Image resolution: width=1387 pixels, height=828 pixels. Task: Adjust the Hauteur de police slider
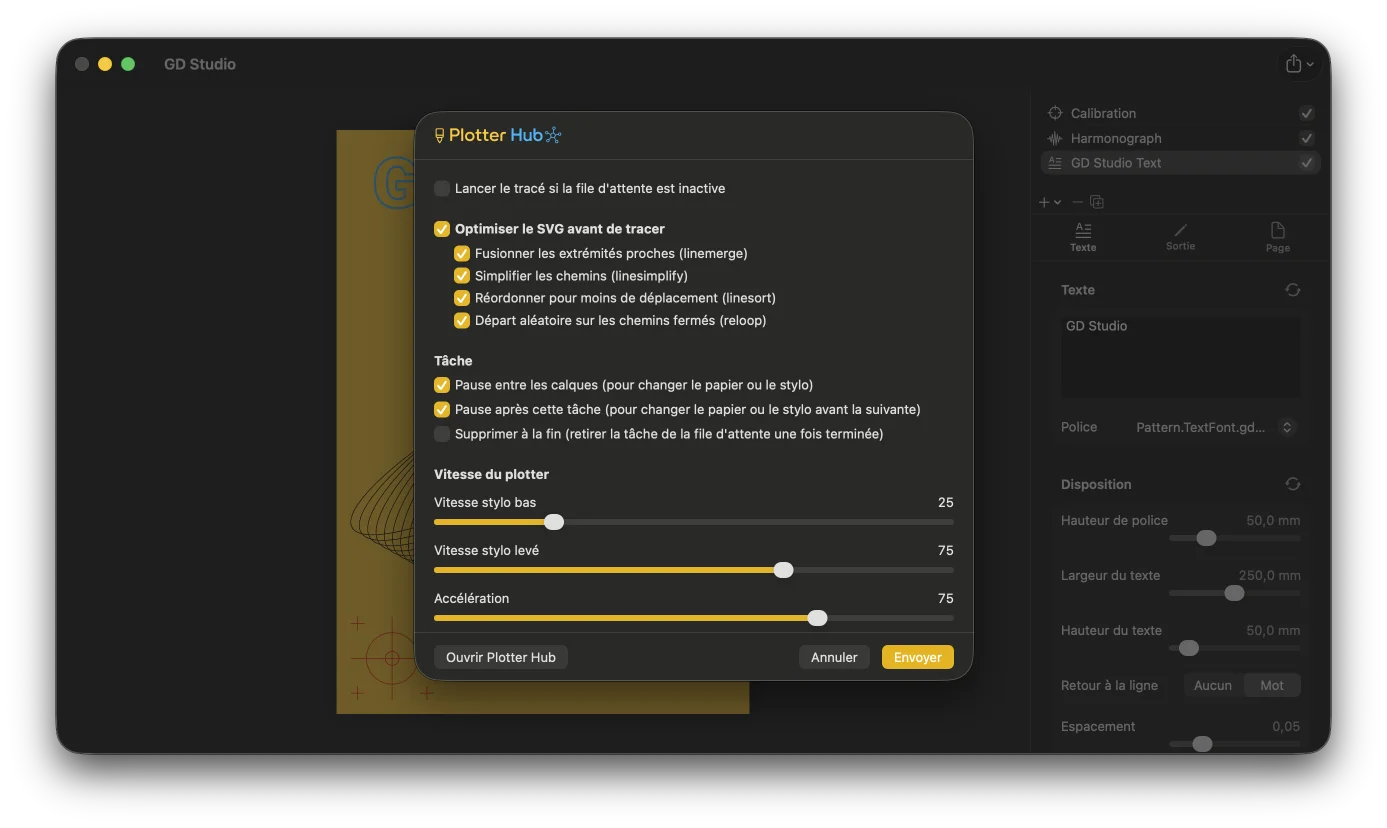click(x=1206, y=538)
